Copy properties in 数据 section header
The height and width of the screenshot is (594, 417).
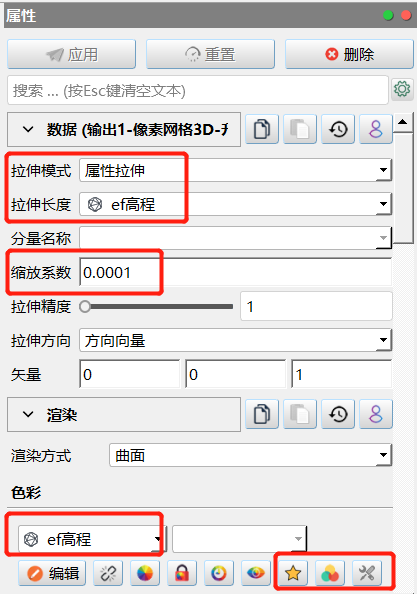262,129
